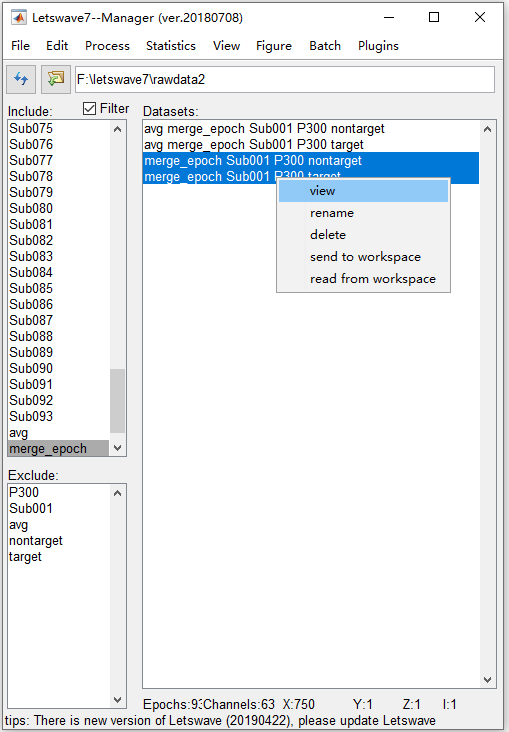Close the Letswave7 Manager window
The height and width of the screenshot is (732, 509).
pos(480,18)
